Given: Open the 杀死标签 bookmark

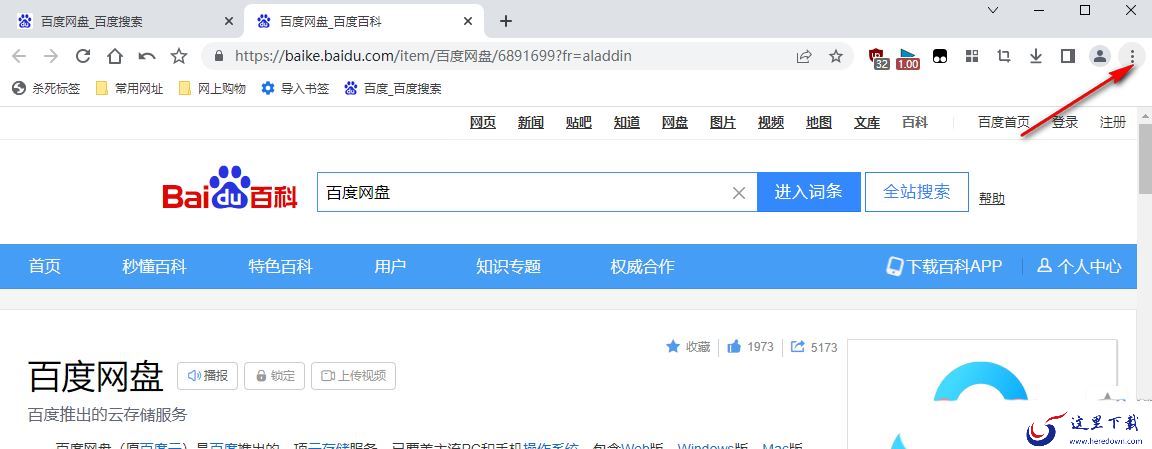Looking at the screenshot, I should [x=46, y=89].
